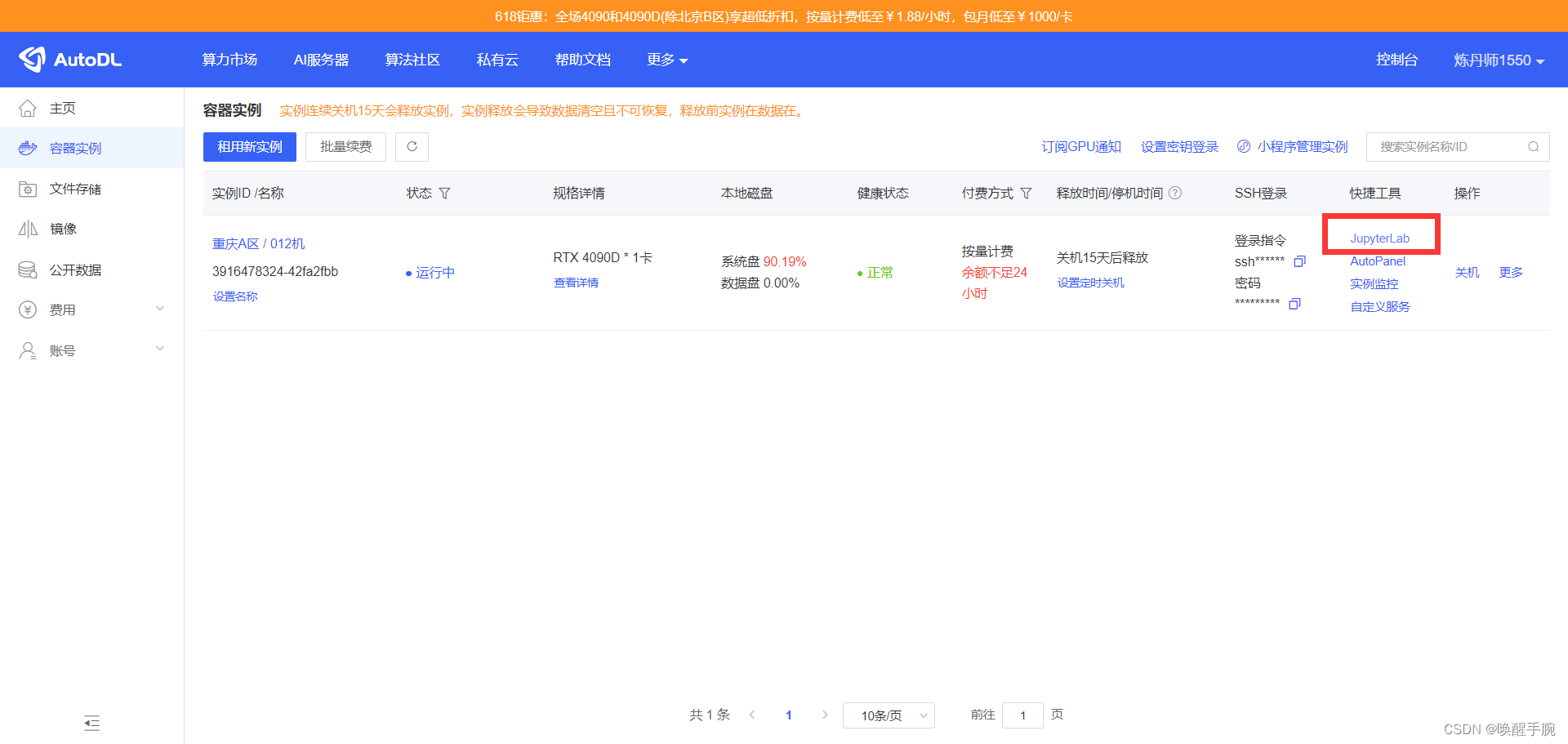1568x744 pixels.
Task: Click 设置定时关机 link
Action: pyautogui.click(x=1090, y=283)
